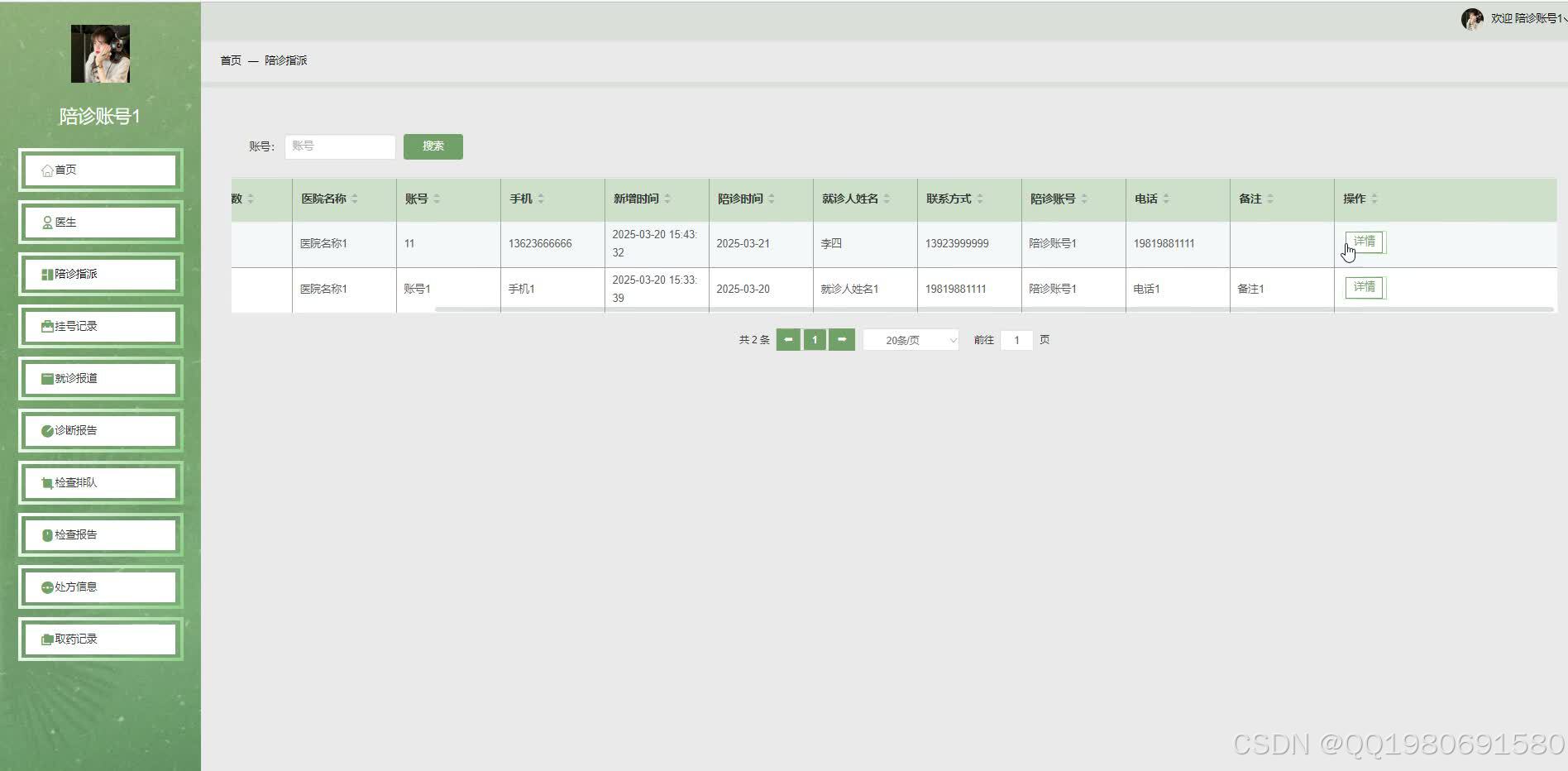Sort by 陪诊账号 column arrows

[x=1084, y=199]
